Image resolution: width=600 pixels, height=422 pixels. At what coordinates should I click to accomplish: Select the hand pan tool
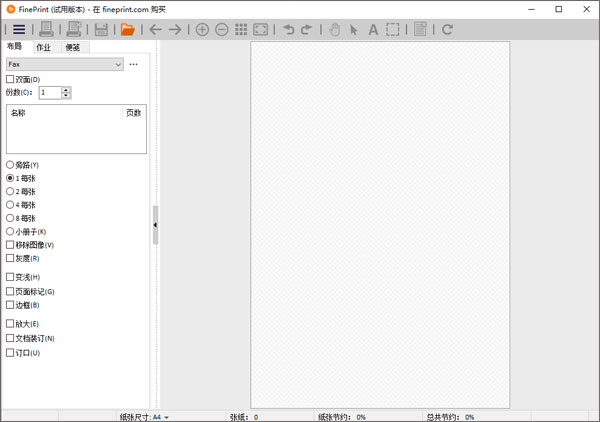click(x=334, y=30)
